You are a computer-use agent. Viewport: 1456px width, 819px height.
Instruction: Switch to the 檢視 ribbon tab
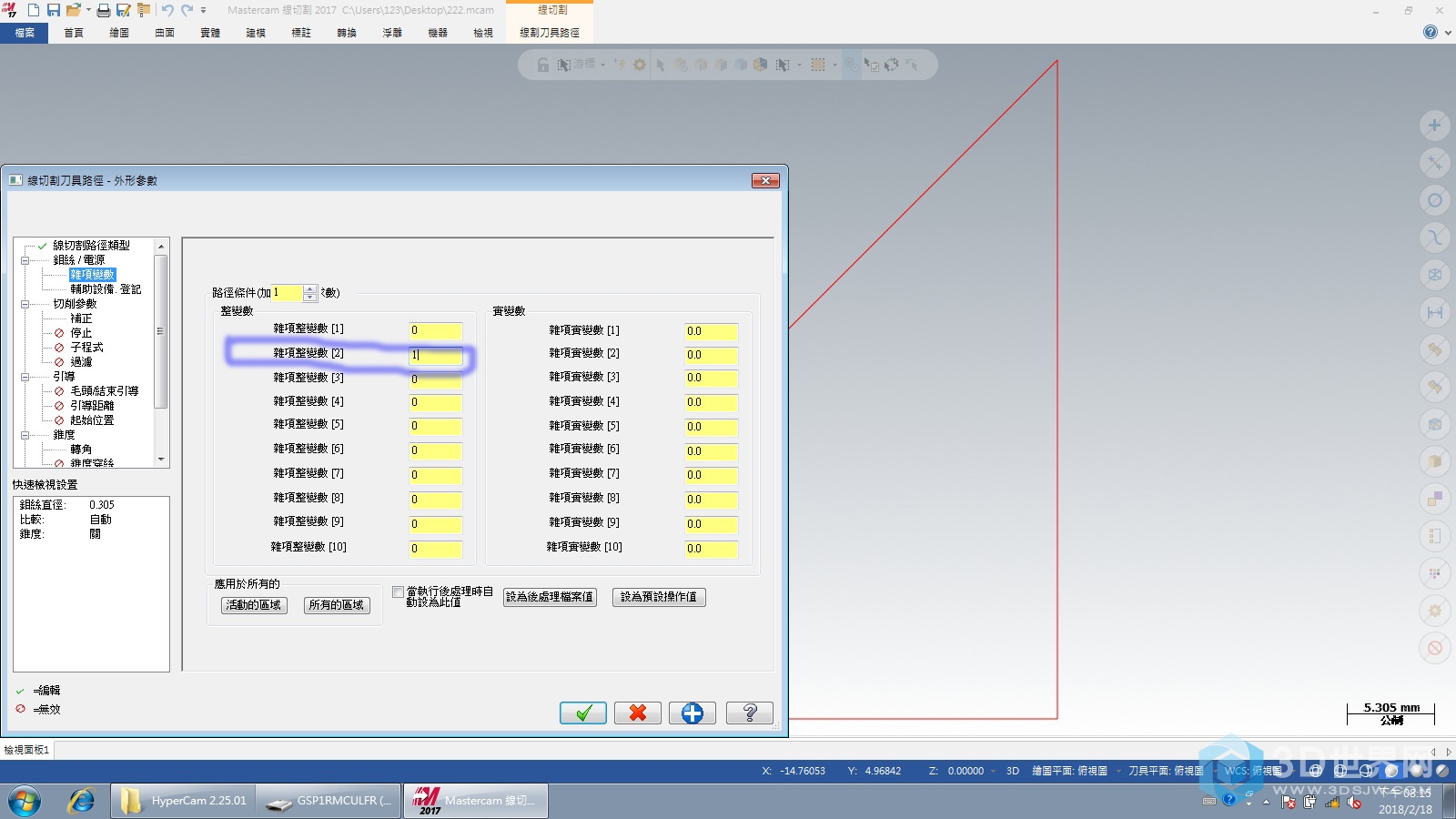[483, 33]
